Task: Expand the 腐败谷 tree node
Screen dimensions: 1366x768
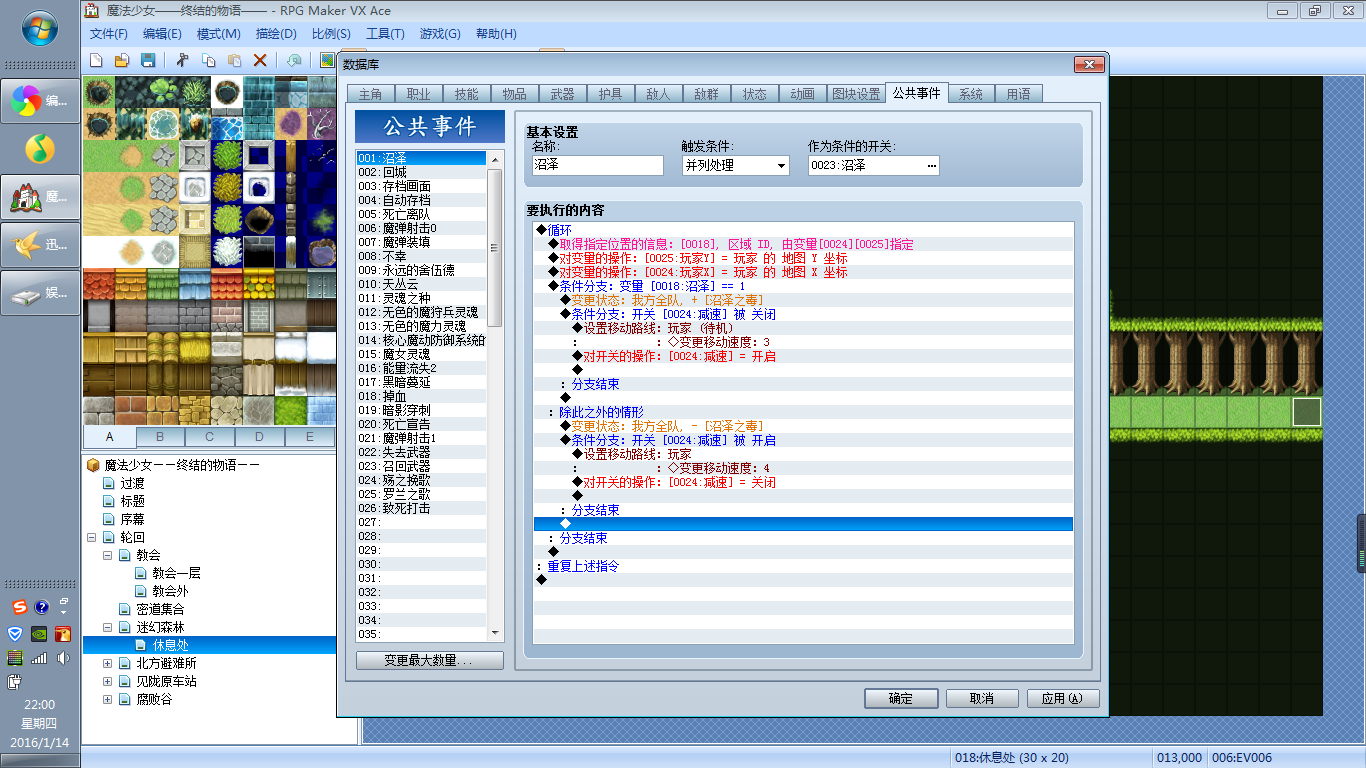Action: click(108, 699)
